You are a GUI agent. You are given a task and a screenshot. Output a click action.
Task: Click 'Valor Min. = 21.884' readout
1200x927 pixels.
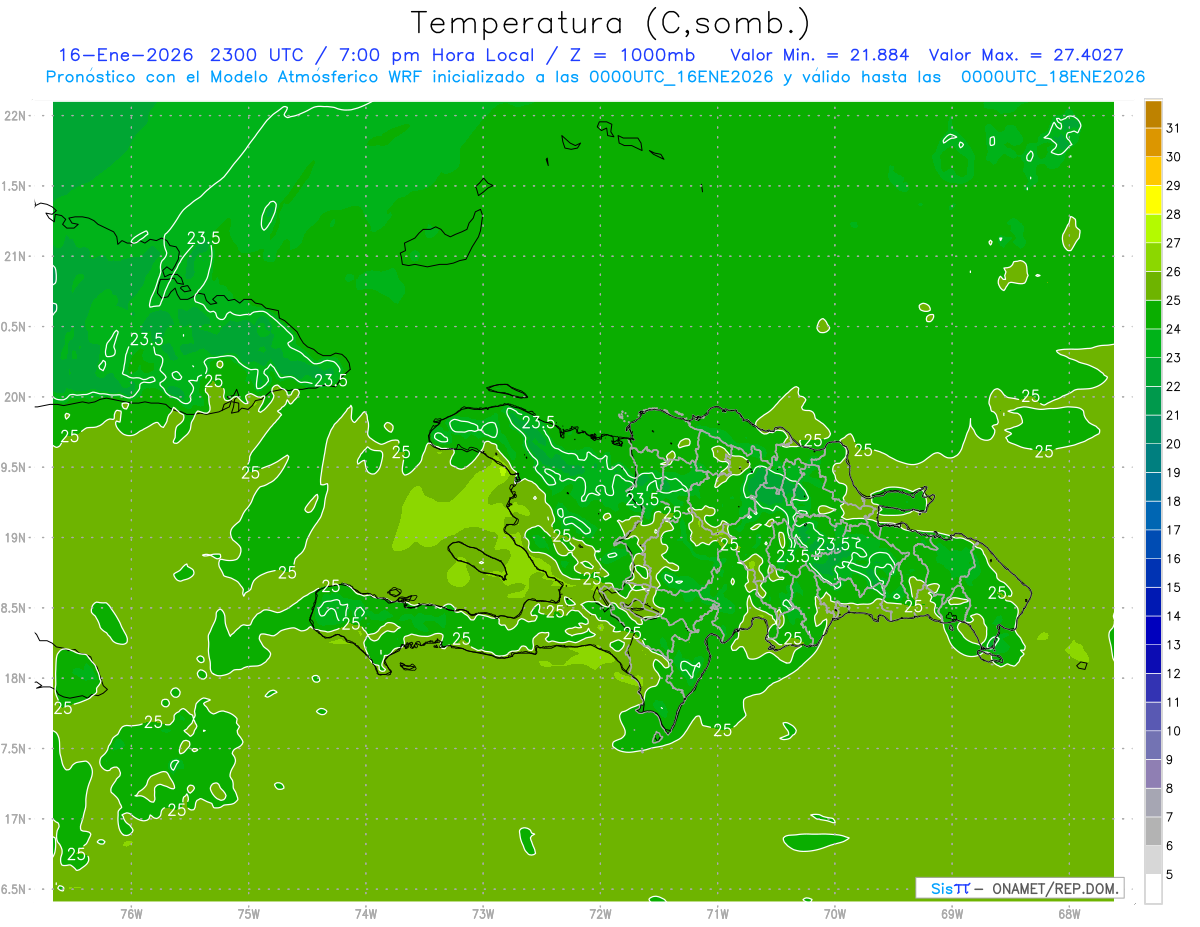click(820, 55)
